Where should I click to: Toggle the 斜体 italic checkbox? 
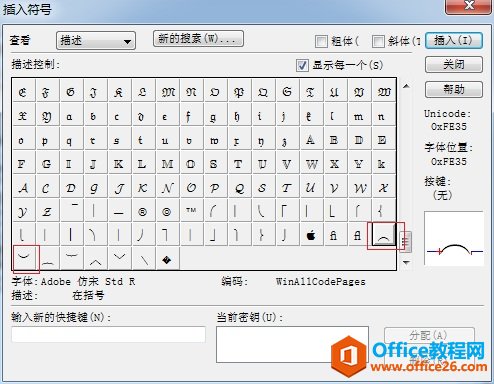[x=378, y=42]
